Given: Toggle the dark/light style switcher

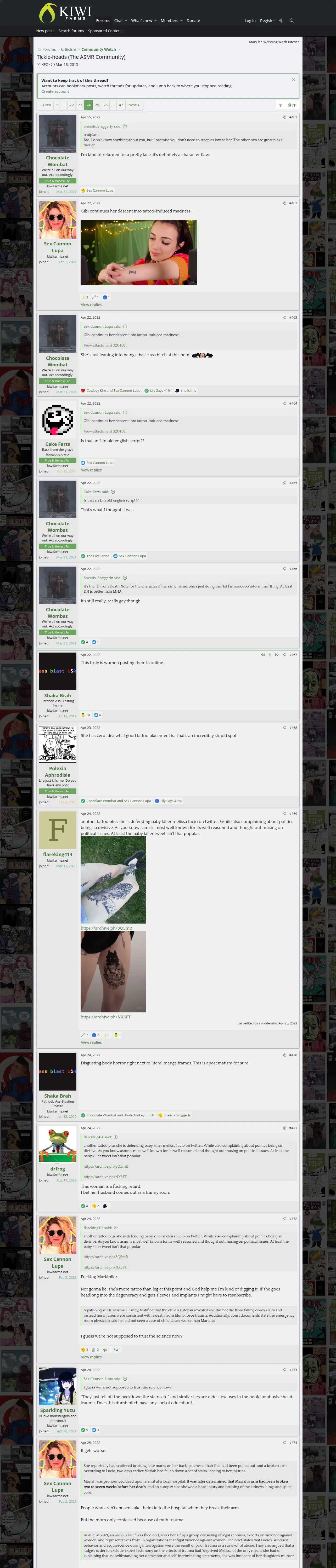Looking at the screenshot, I should click(281, 21).
